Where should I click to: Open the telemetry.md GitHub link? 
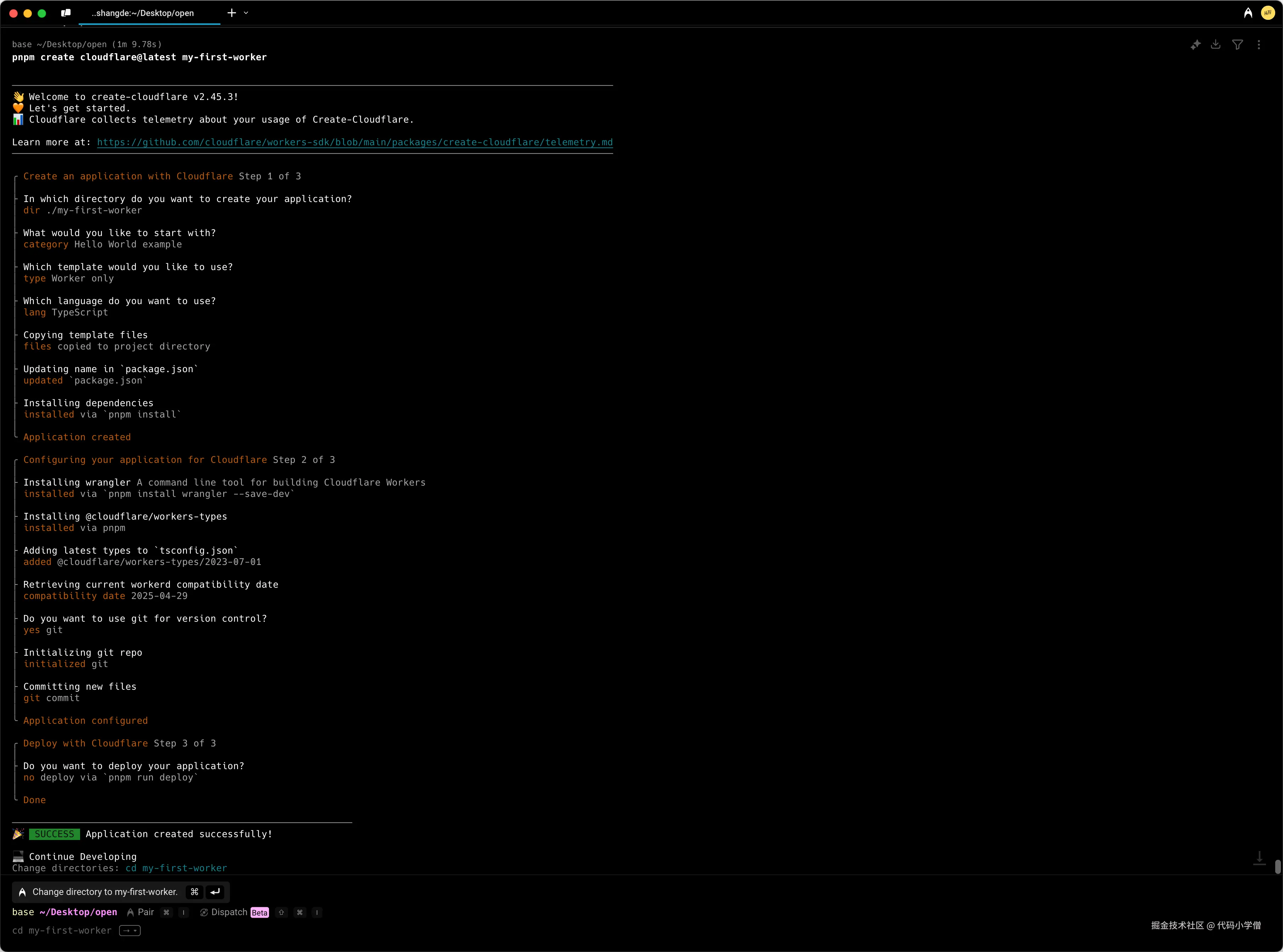[354, 142]
